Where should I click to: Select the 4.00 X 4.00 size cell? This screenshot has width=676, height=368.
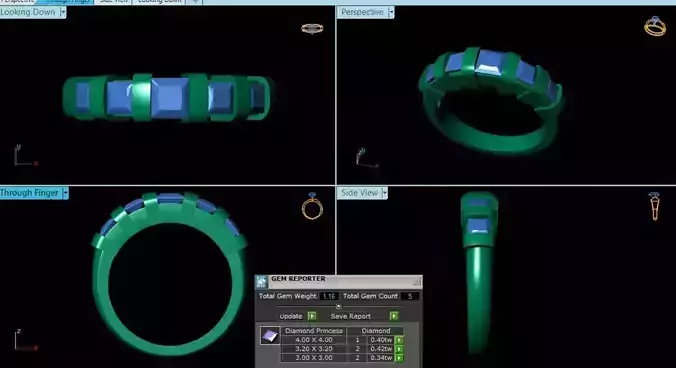[x=314, y=340]
